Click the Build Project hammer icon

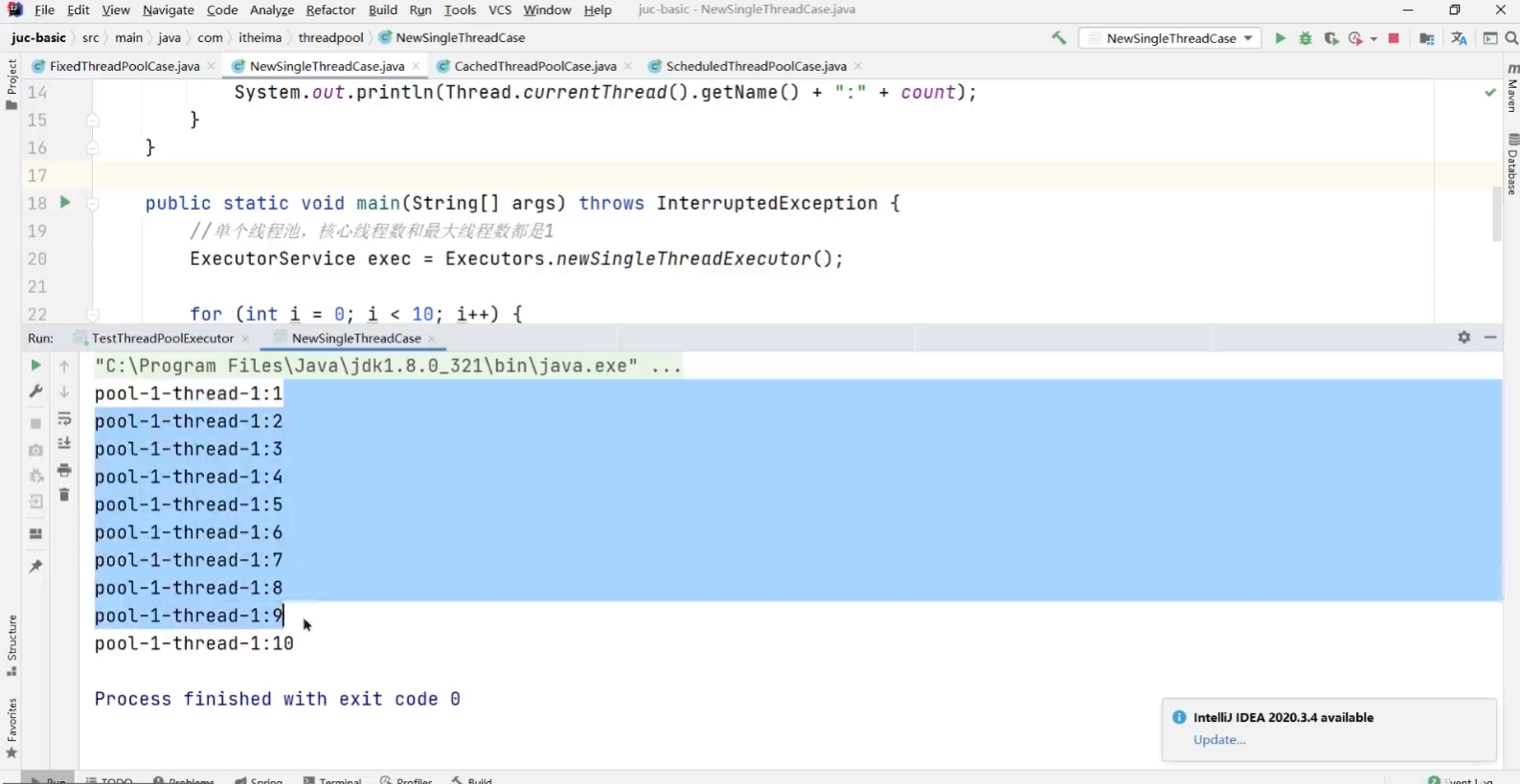point(1058,38)
